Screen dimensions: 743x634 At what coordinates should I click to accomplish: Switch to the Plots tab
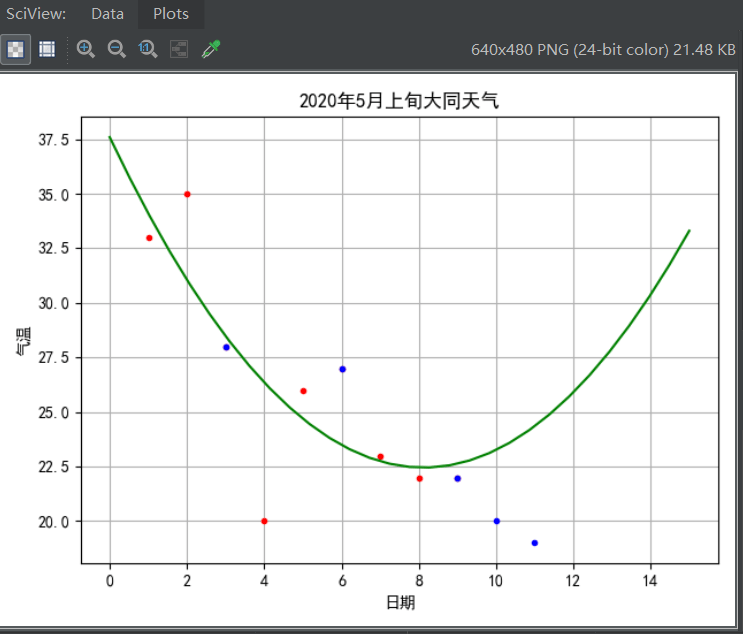click(x=171, y=14)
